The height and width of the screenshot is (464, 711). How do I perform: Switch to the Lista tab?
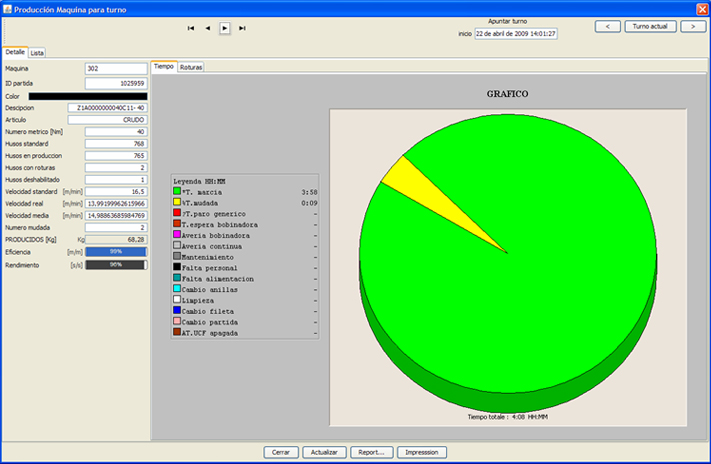(37, 53)
